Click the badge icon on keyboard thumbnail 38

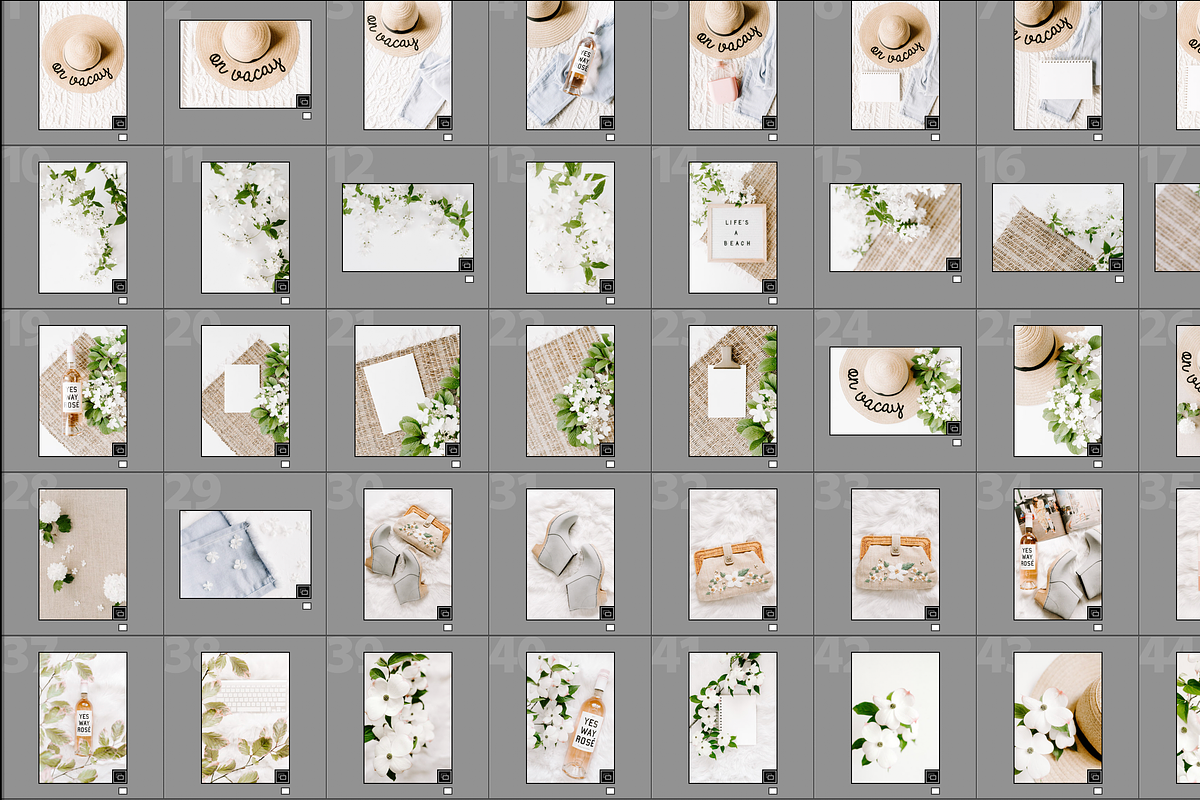[x=281, y=775]
